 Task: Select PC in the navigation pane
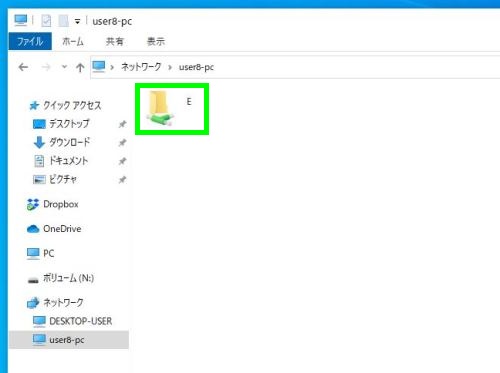(x=40, y=253)
